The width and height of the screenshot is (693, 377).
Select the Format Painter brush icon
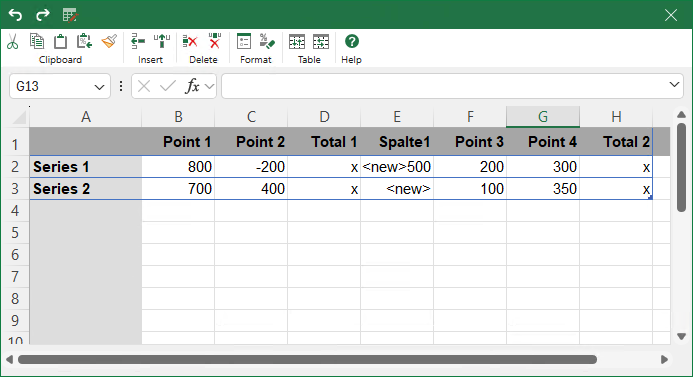coord(109,41)
